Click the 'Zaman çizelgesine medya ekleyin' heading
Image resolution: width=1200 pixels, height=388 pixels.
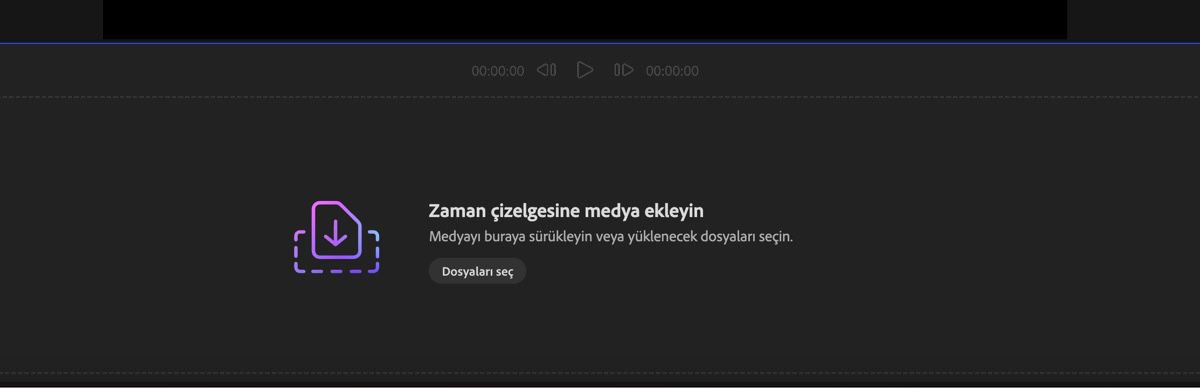(566, 211)
